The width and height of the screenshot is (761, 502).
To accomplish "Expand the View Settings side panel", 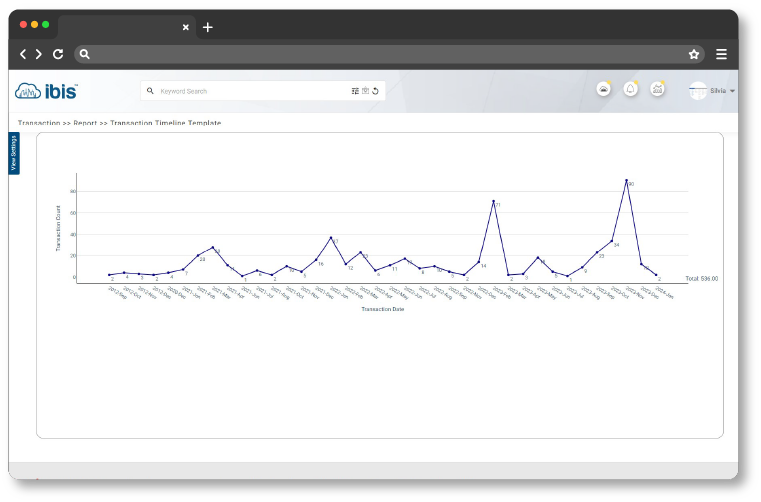I will [14, 153].
